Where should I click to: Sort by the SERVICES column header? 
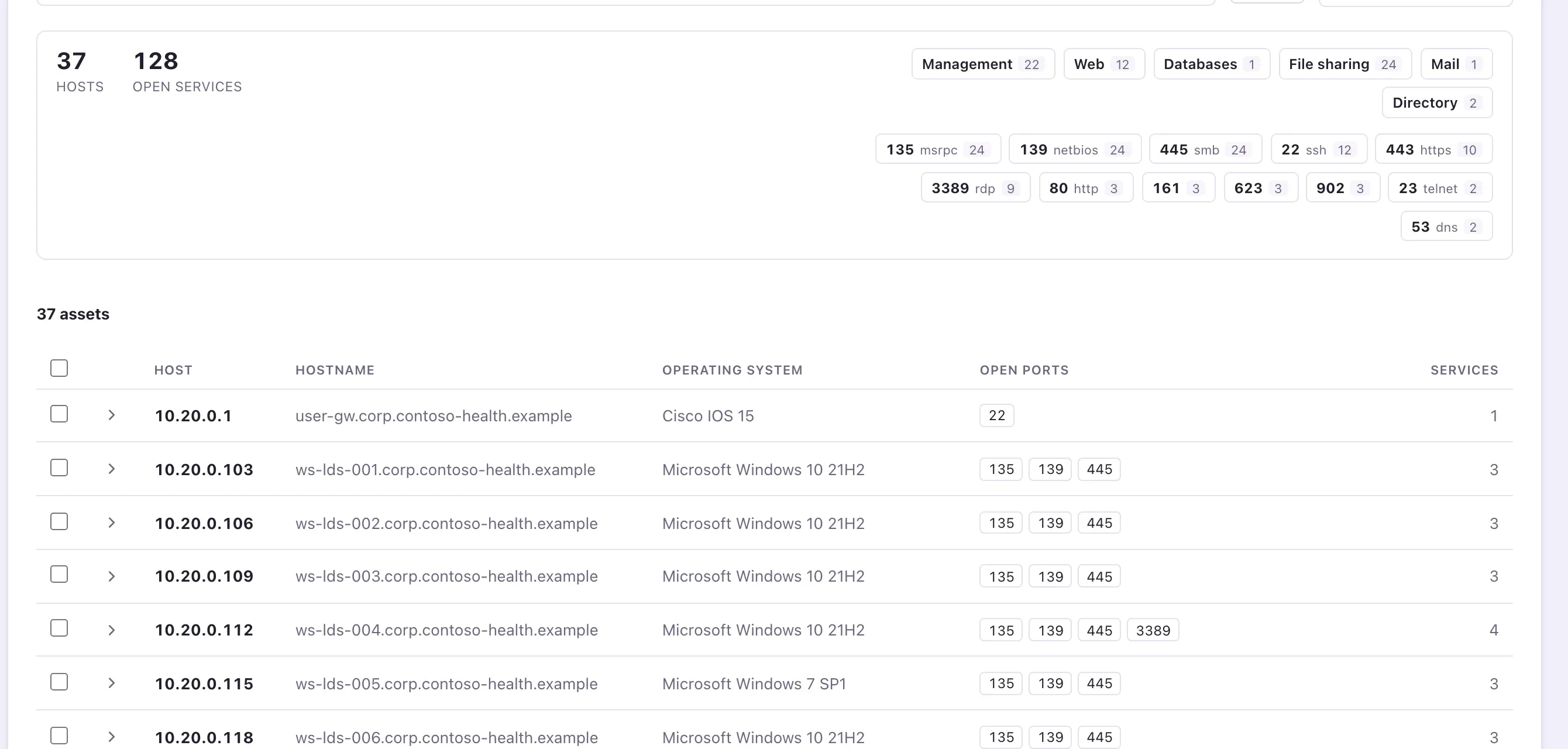(x=1464, y=370)
